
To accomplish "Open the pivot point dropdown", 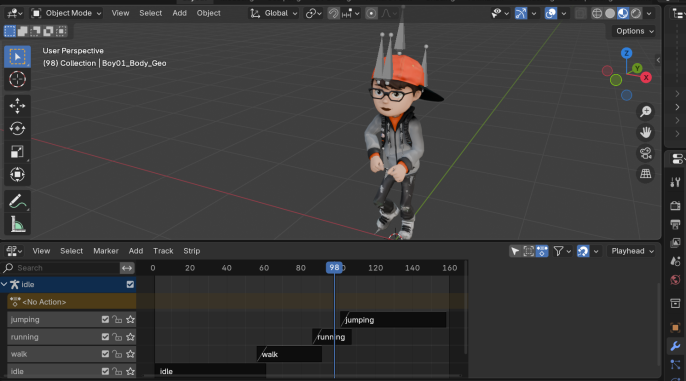I will (x=314, y=14).
